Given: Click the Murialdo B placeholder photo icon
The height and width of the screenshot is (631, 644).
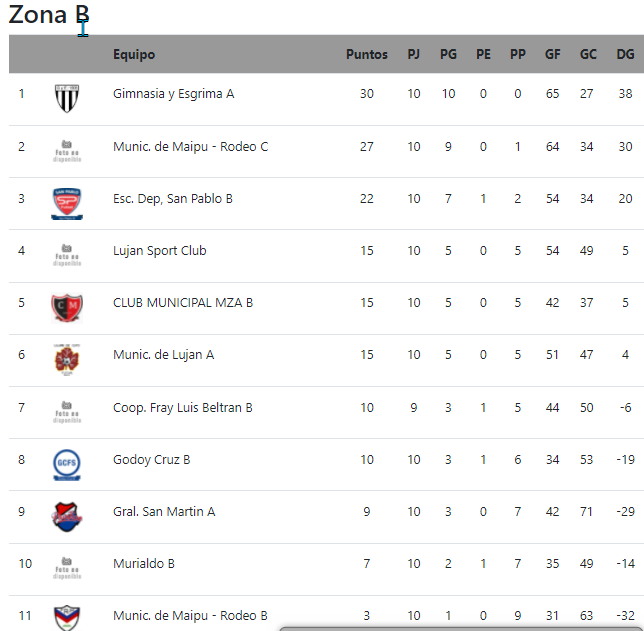Looking at the screenshot, I should (x=67, y=568).
